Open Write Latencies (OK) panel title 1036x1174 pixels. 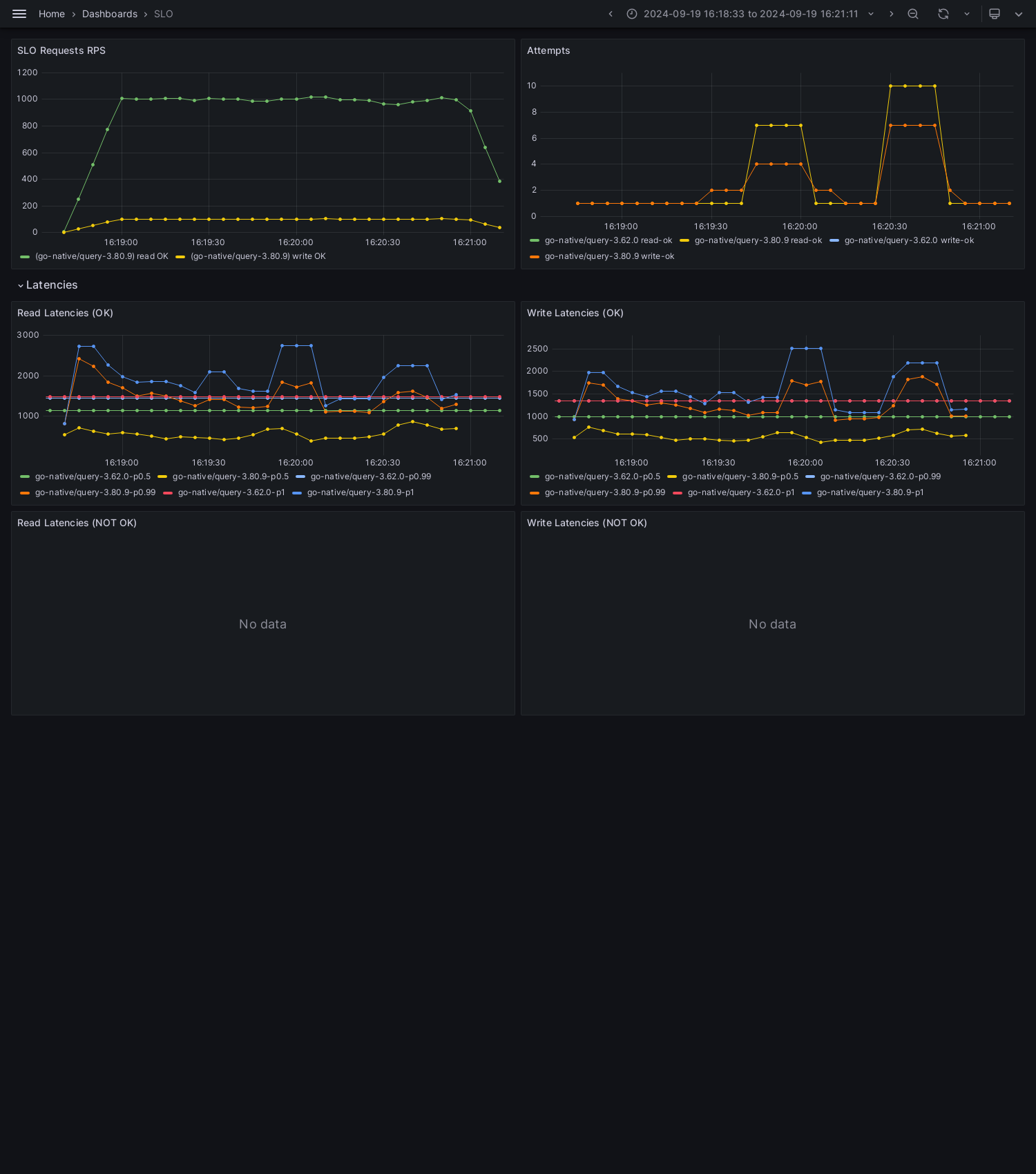tap(575, 313)
